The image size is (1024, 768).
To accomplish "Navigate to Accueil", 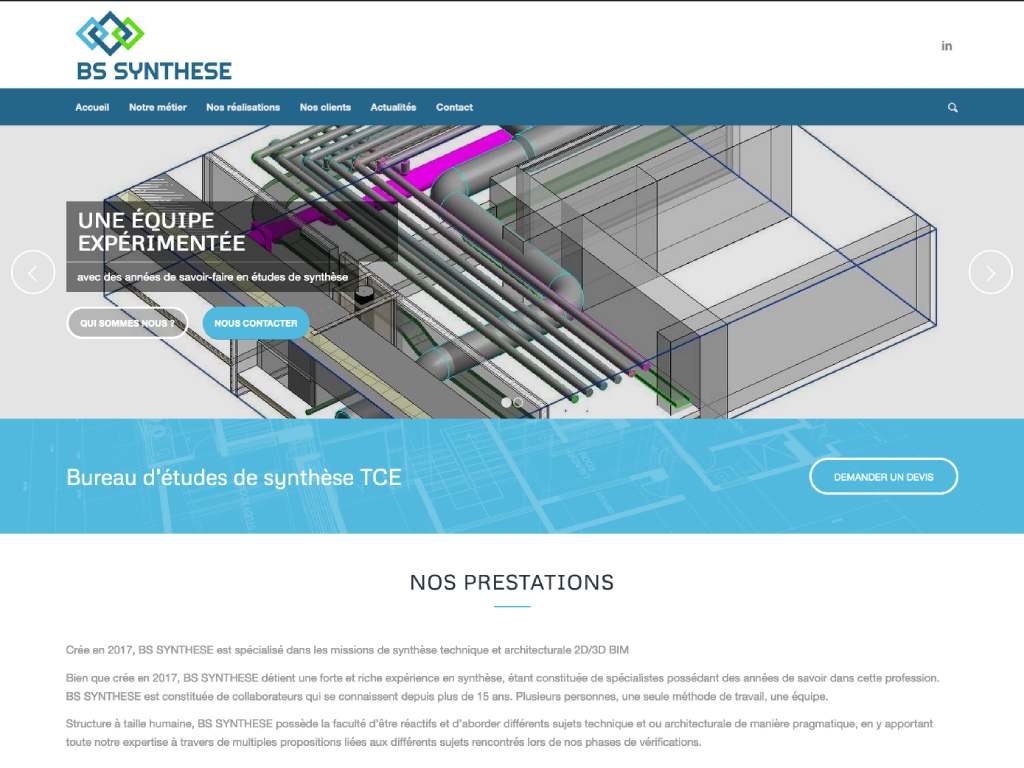I will click(x=92, y=107).
